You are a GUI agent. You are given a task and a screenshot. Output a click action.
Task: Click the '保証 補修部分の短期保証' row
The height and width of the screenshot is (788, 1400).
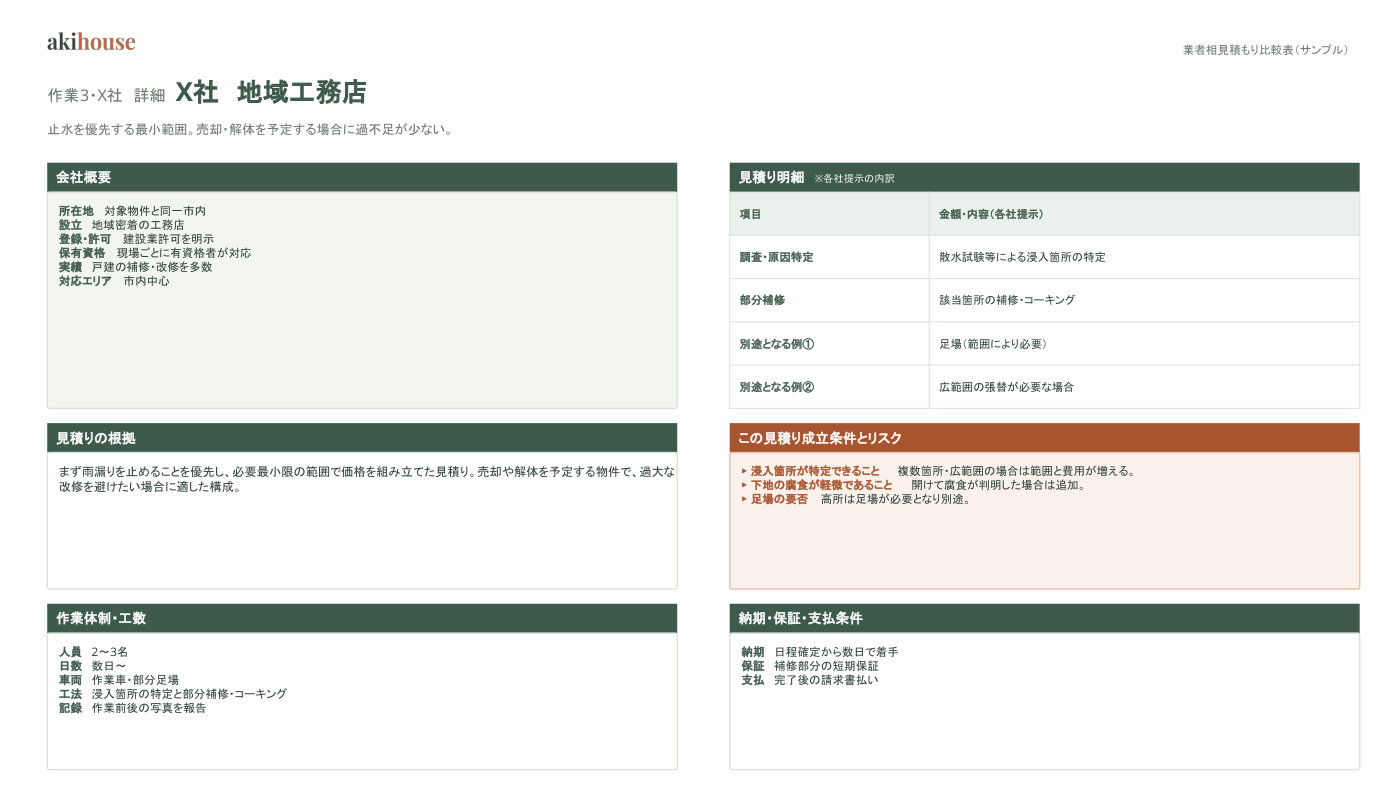810,666
